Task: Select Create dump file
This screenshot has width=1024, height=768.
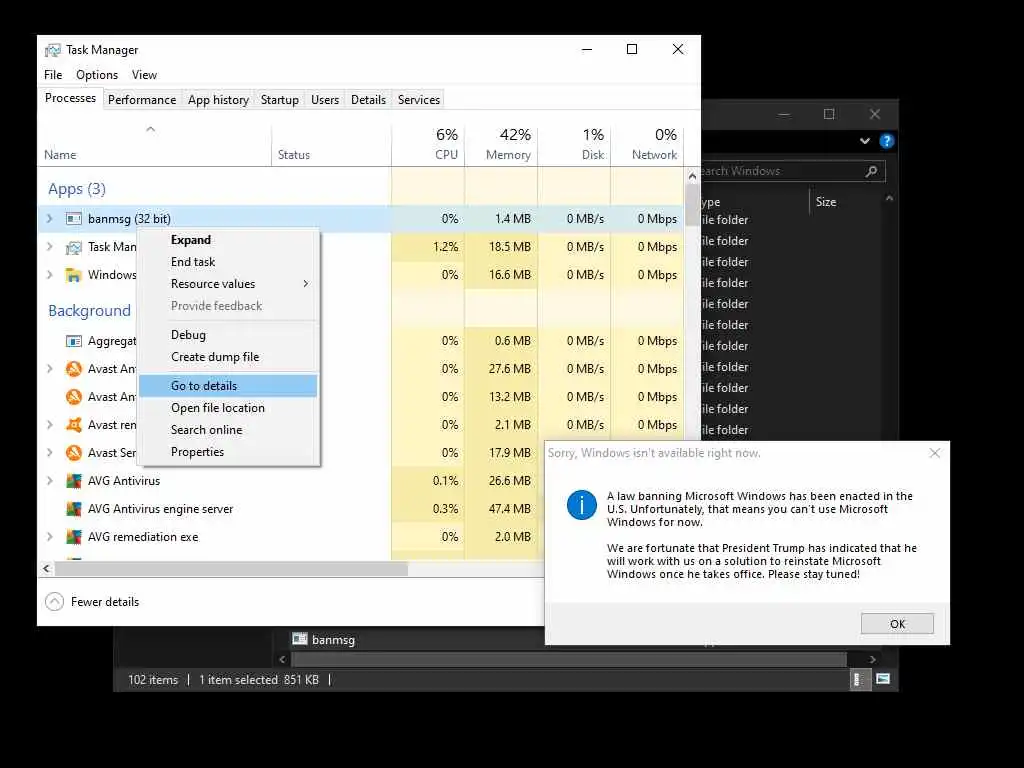Action: pyautogui.click(x=229, y=357)
